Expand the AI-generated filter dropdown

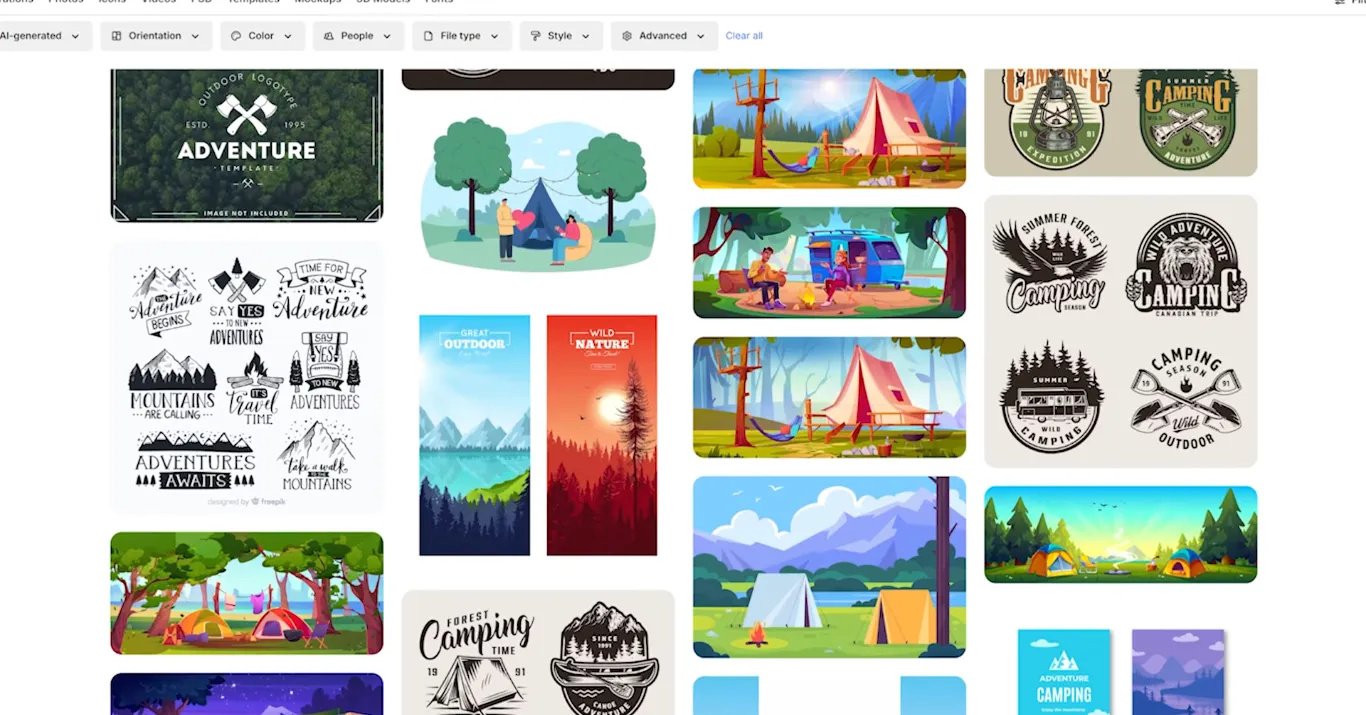coord(75,35)
